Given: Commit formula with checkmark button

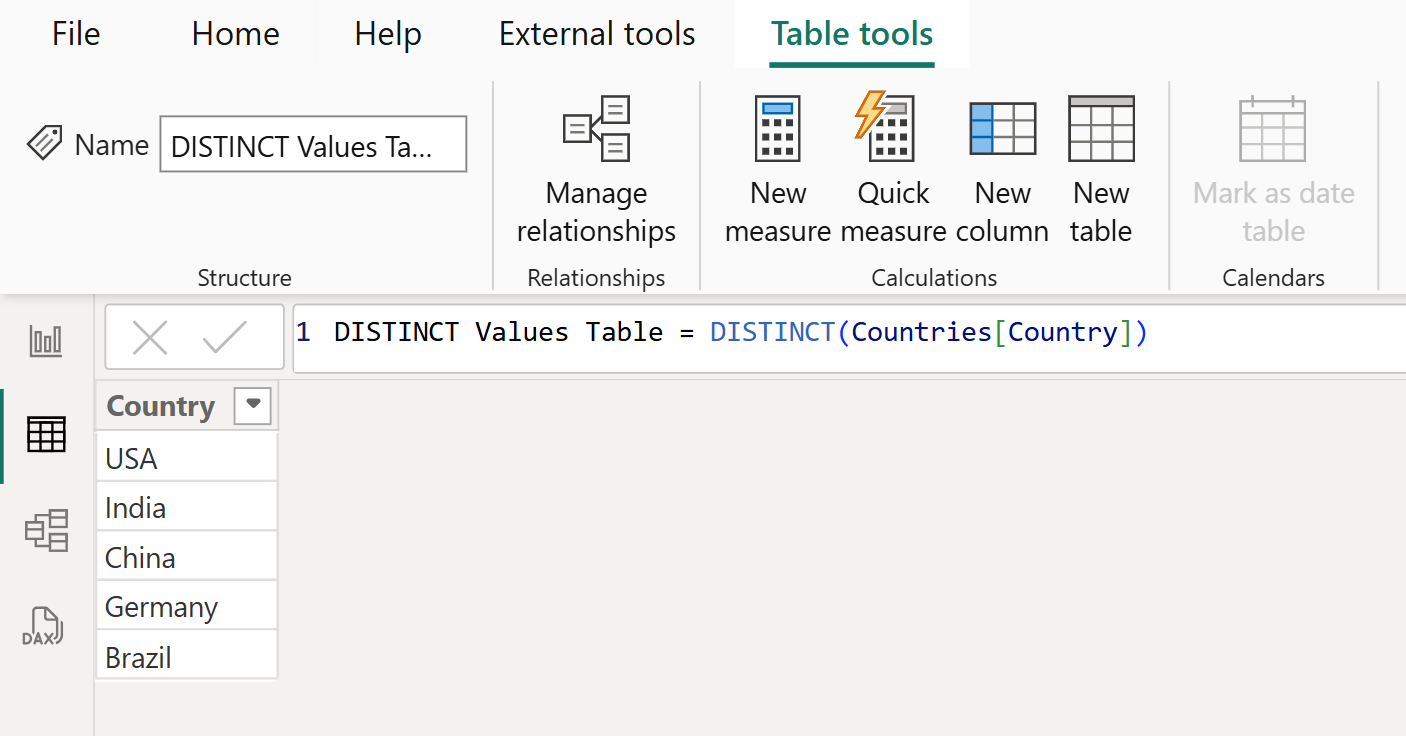Looking at the screenshot, I should click(224, 338).
